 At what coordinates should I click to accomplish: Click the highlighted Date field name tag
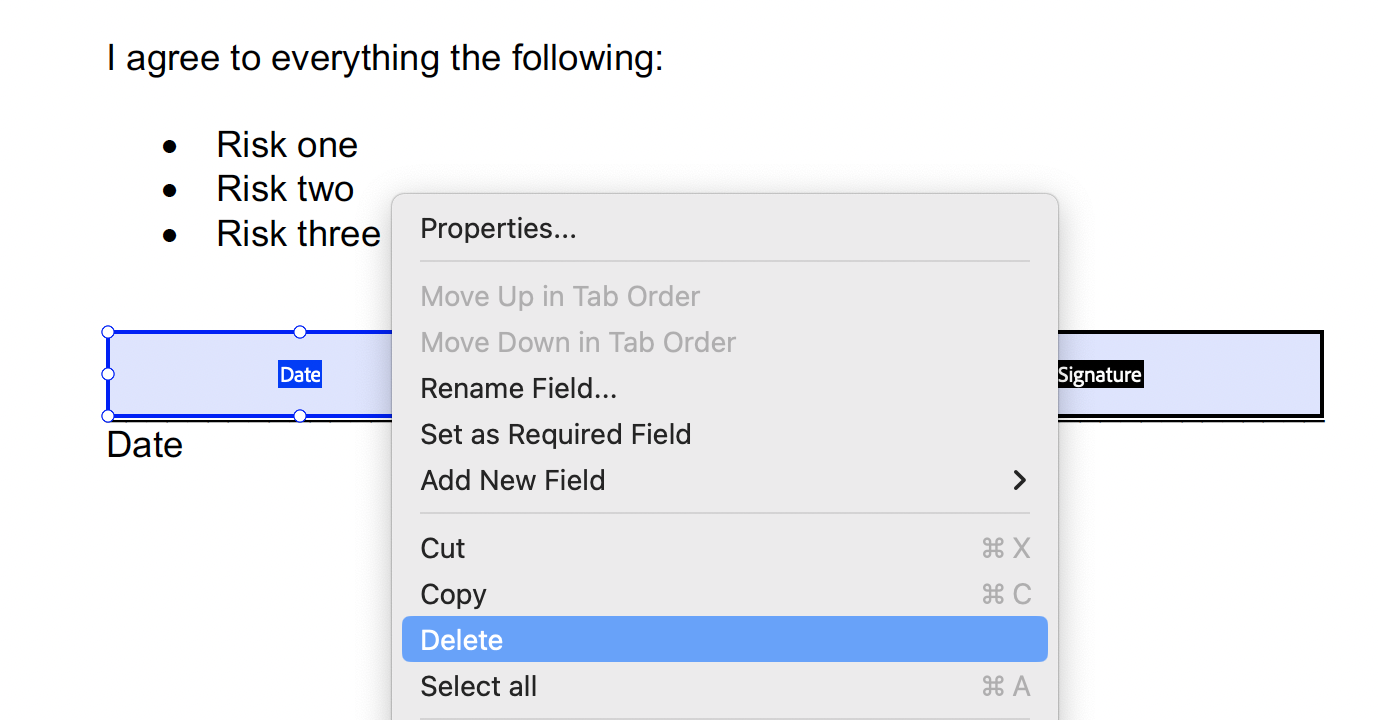click(x=300, y=375)
